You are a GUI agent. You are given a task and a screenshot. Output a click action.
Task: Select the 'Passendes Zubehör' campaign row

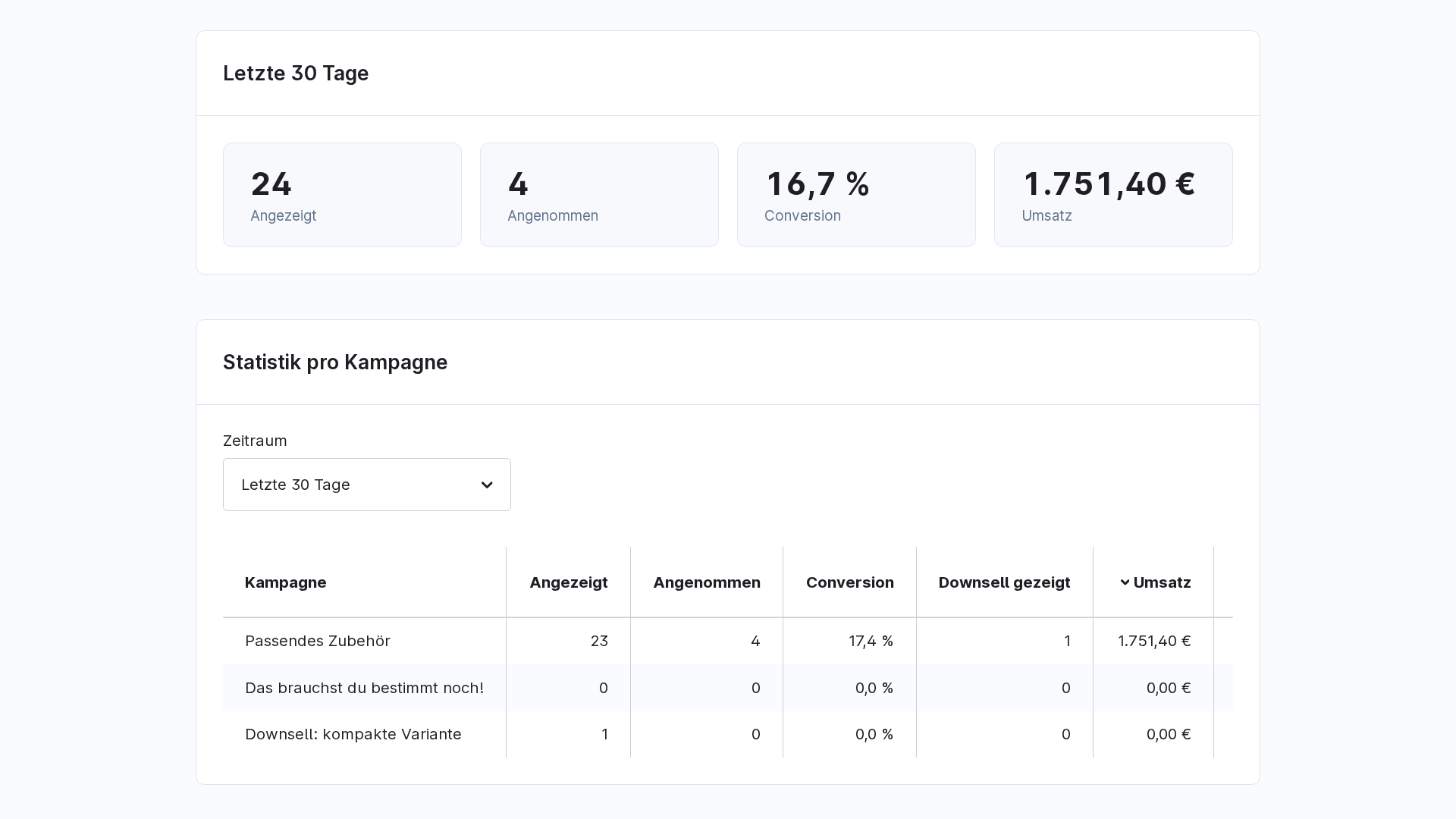(728, 641)
